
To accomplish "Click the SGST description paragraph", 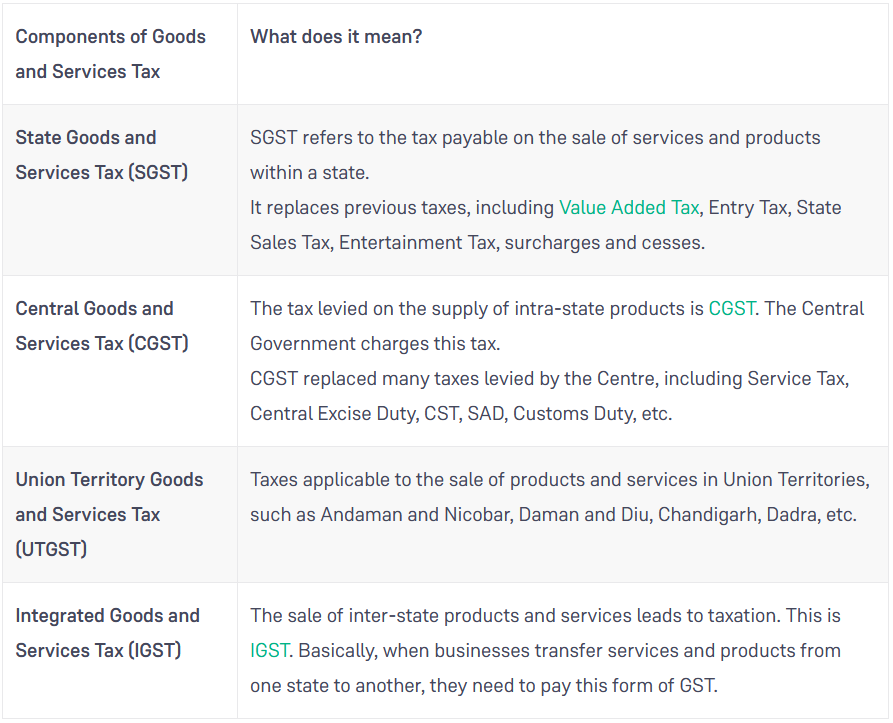I will pyautogui.click(x=534, y=155).
